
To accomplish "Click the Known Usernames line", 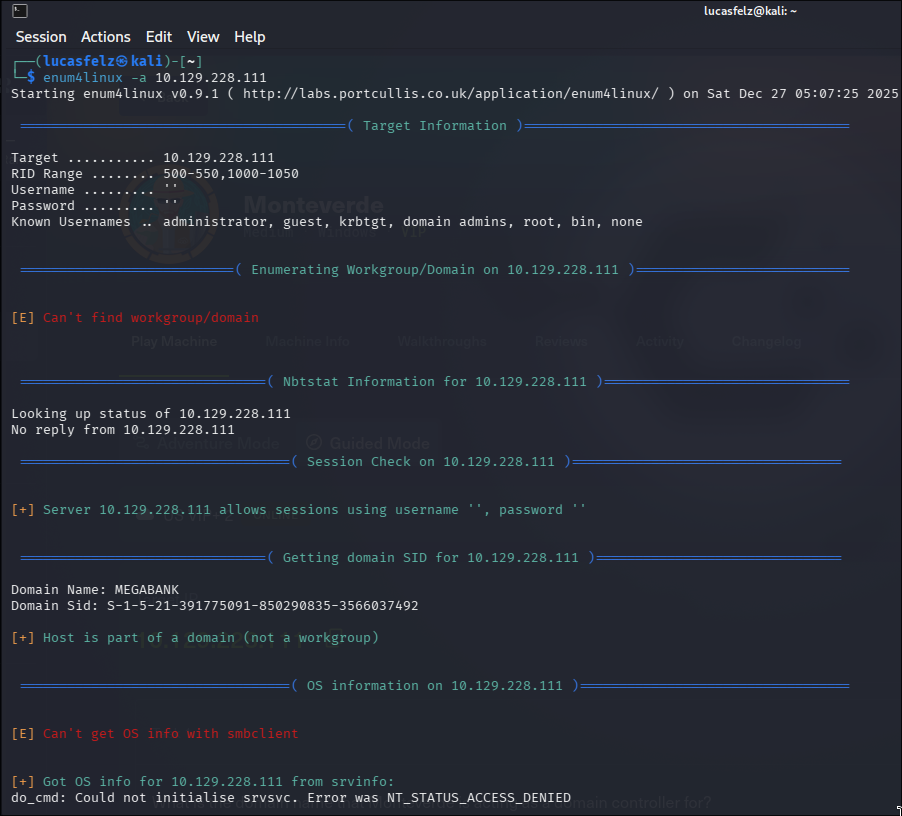I will pyautogui.click(x=327, y=222).
